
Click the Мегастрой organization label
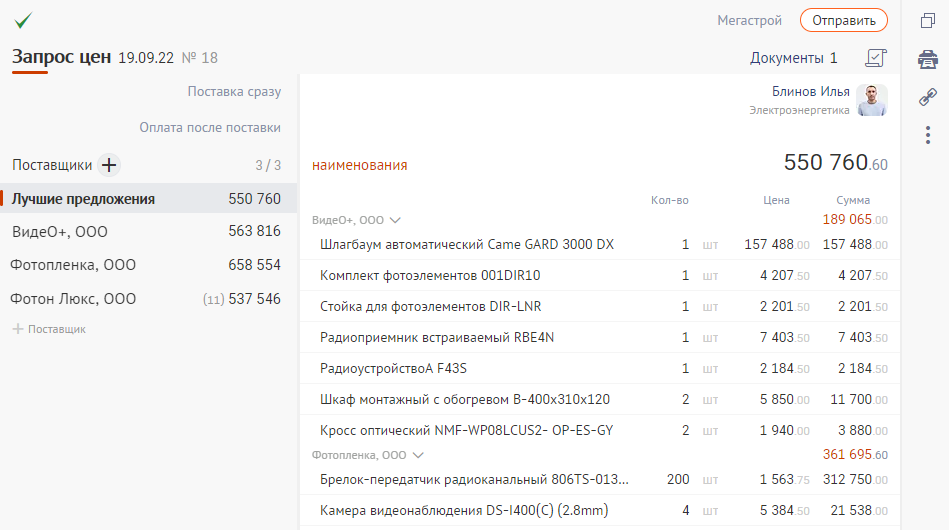[x=748, y=20]
